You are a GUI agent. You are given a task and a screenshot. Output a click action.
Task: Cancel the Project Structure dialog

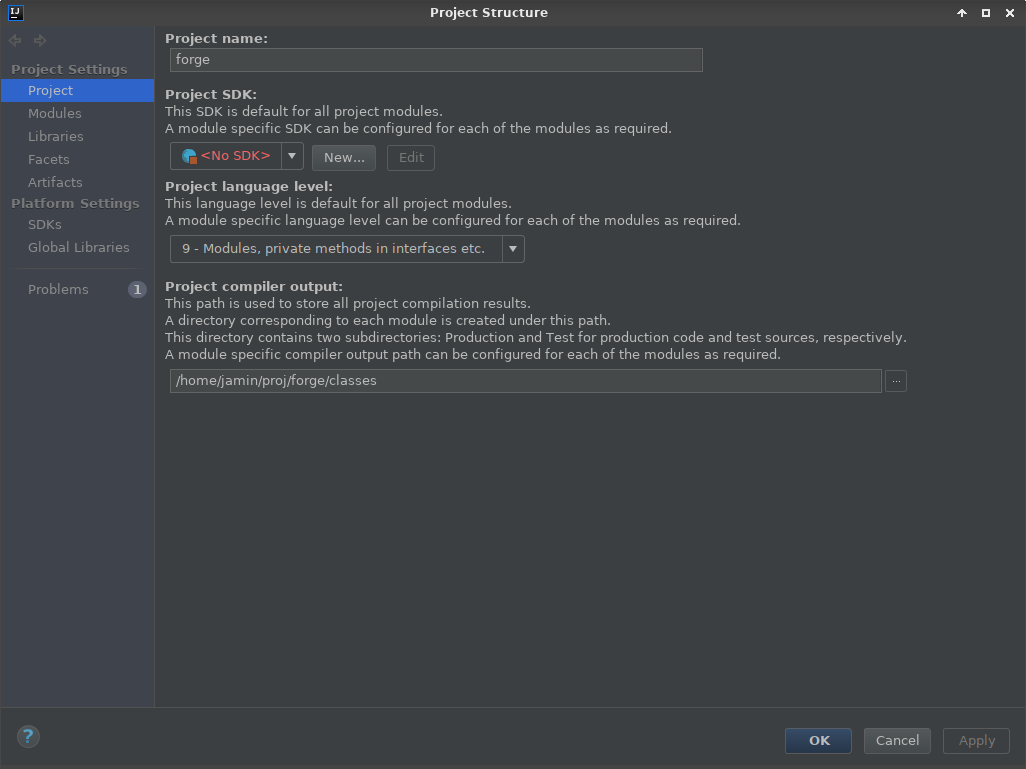click(896, 740)
